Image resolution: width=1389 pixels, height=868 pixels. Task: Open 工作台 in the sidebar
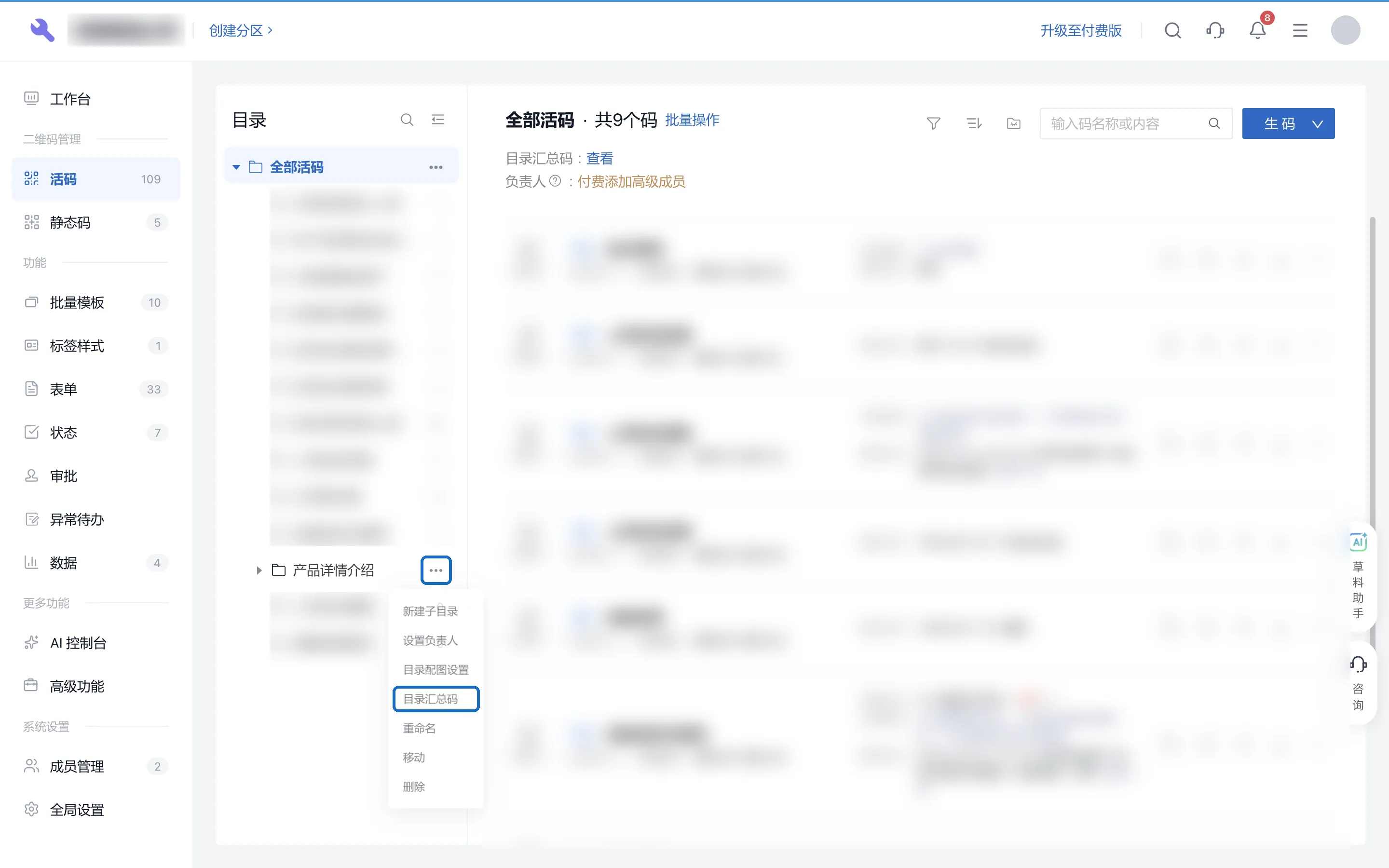tap(96, 99)
